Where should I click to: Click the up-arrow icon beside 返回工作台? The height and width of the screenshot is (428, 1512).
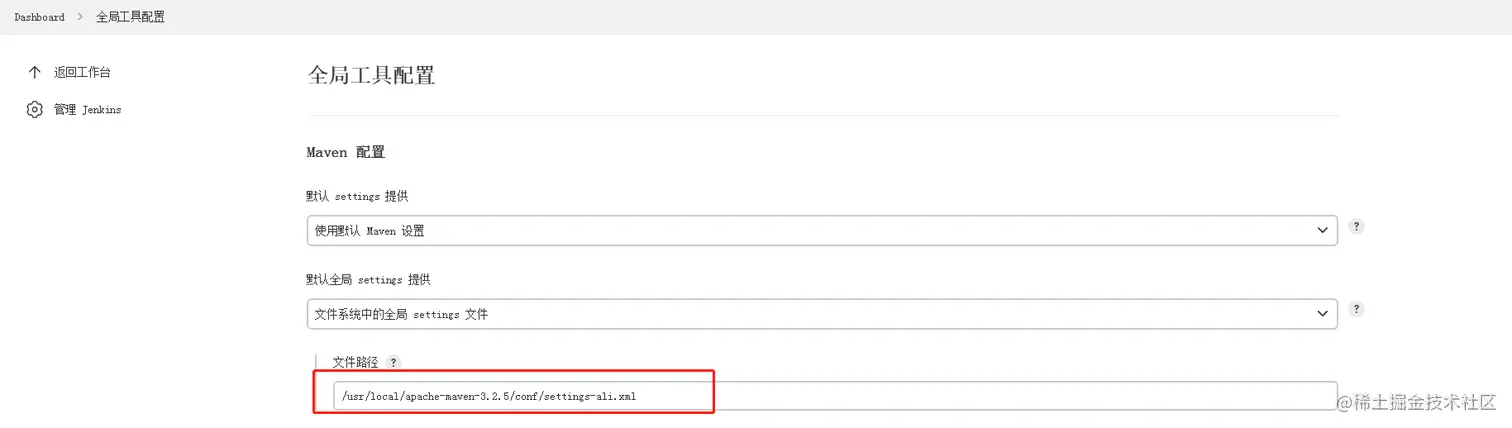click(35, 72)
